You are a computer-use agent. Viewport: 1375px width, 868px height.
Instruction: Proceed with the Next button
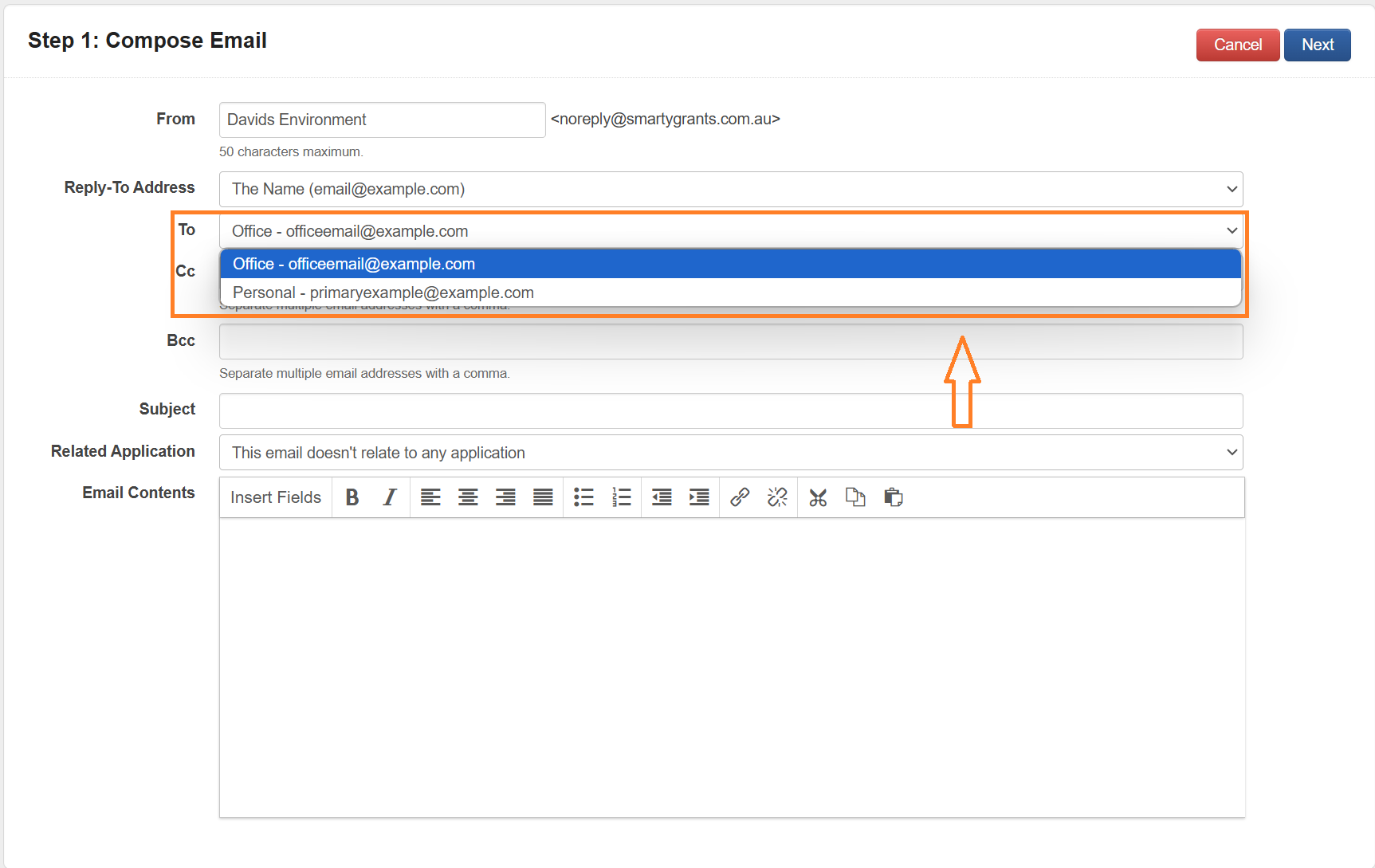(1317, 45)
